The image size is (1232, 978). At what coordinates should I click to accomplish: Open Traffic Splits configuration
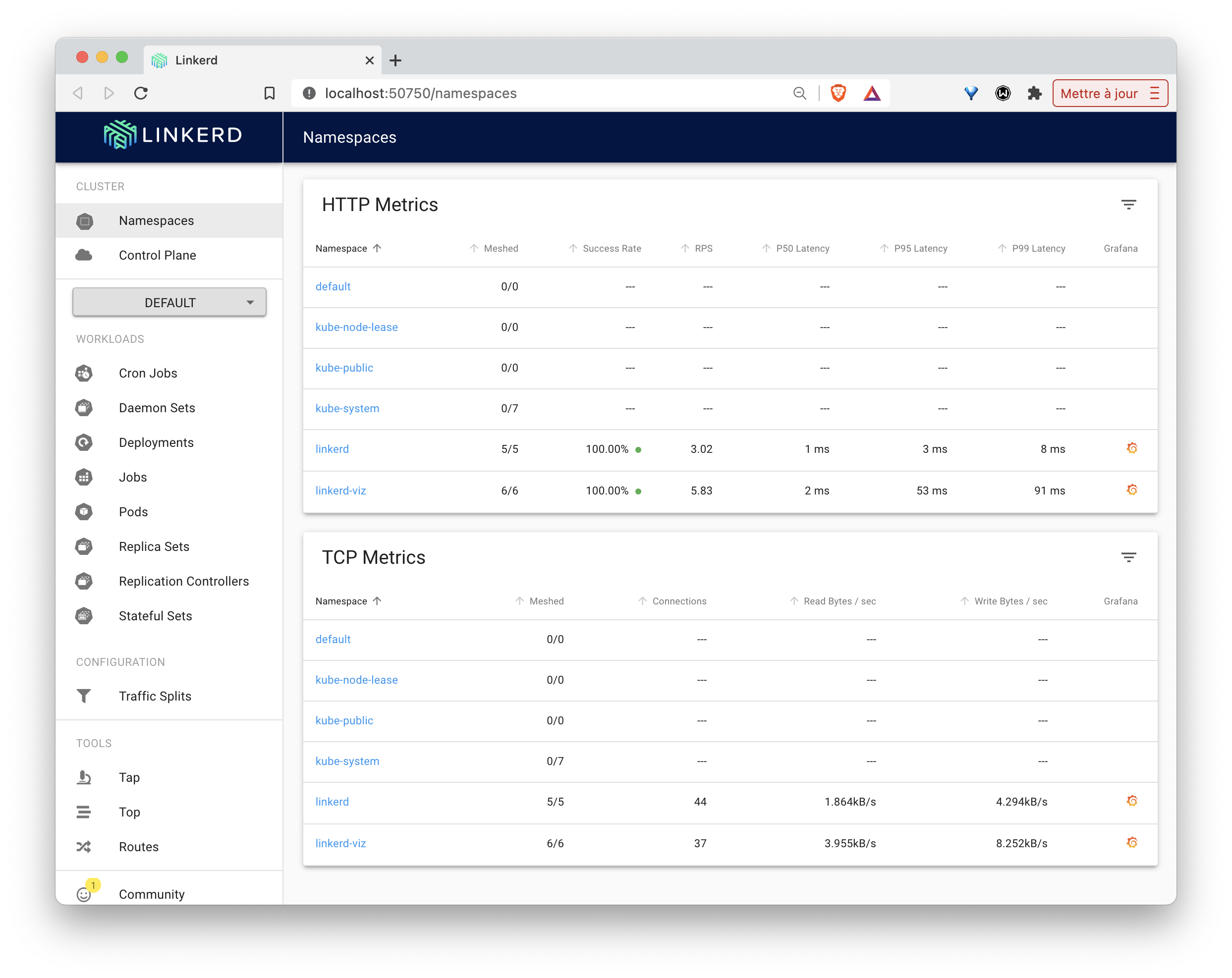click(169, 696)
